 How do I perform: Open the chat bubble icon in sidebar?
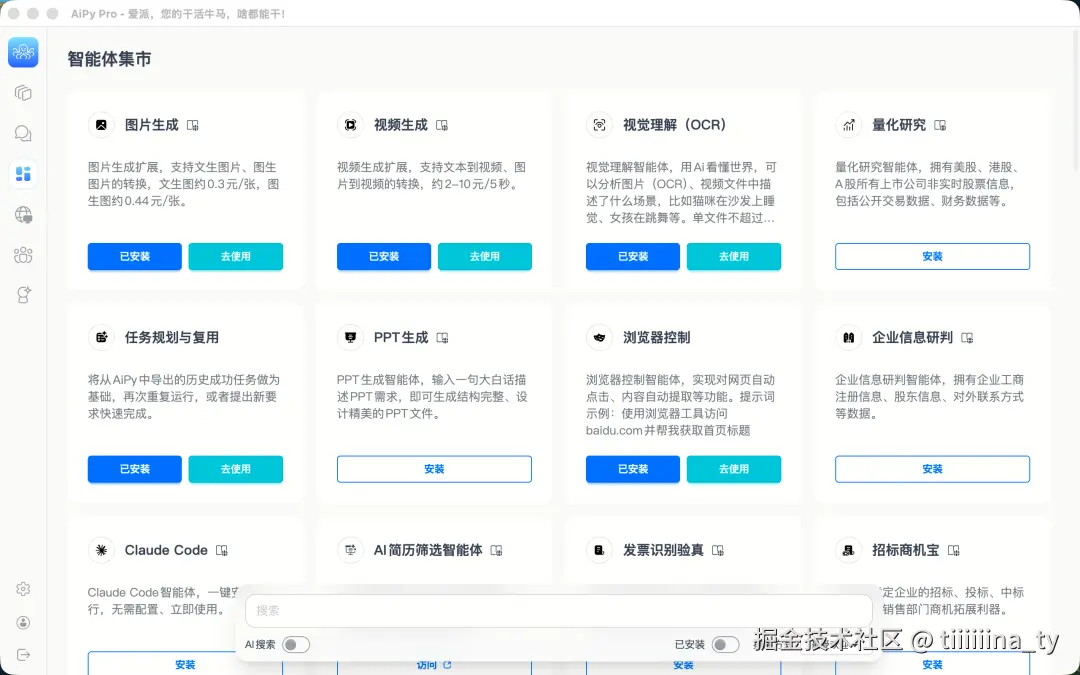(23, 133)
